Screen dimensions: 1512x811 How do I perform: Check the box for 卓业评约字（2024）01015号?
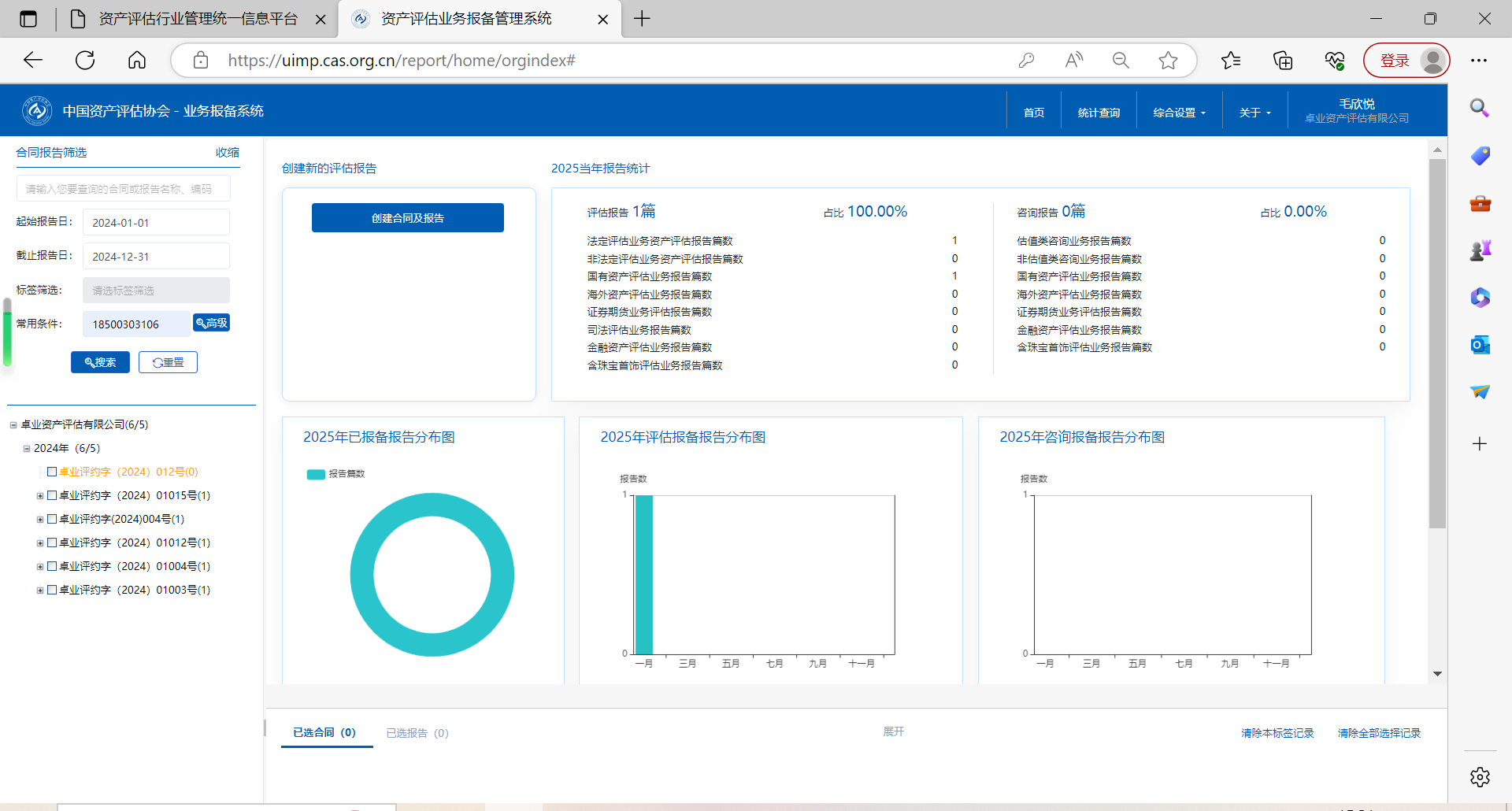coord(52,495)
